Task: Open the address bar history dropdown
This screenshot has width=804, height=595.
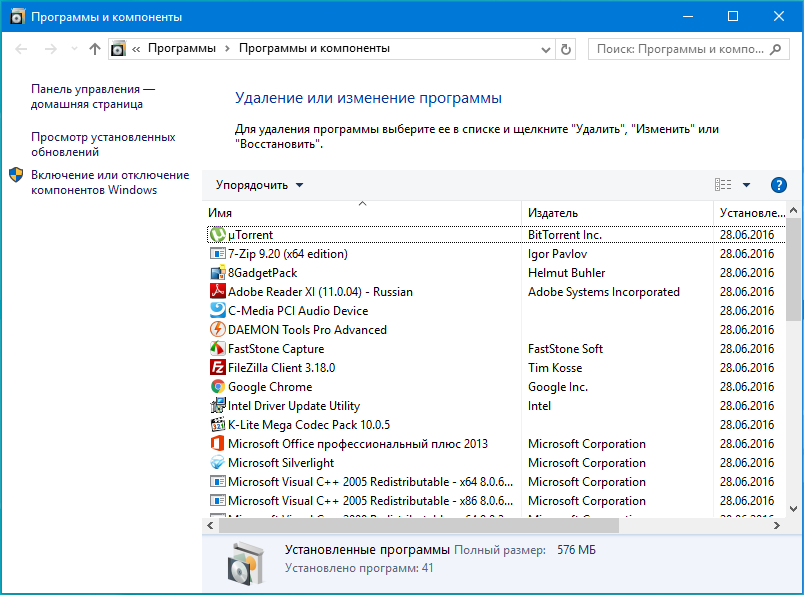Action: point(545,48)
